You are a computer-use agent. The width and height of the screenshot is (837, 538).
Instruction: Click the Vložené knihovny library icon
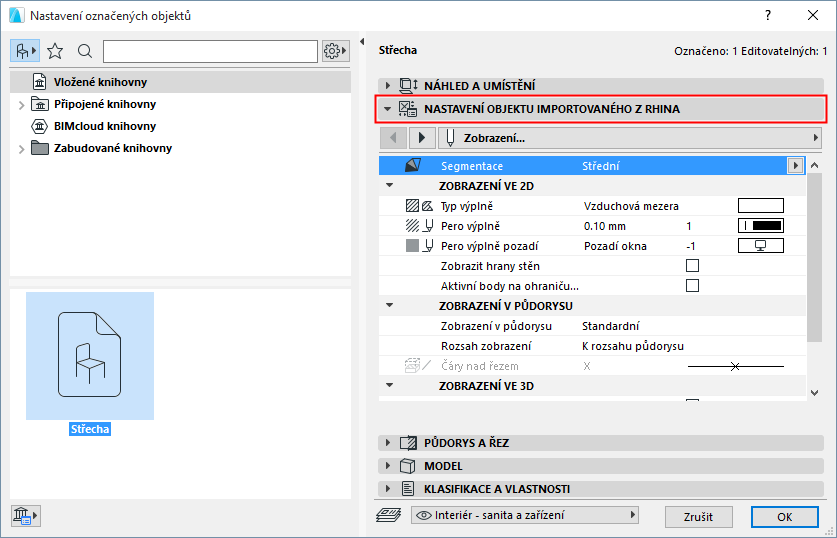[40, 82]
